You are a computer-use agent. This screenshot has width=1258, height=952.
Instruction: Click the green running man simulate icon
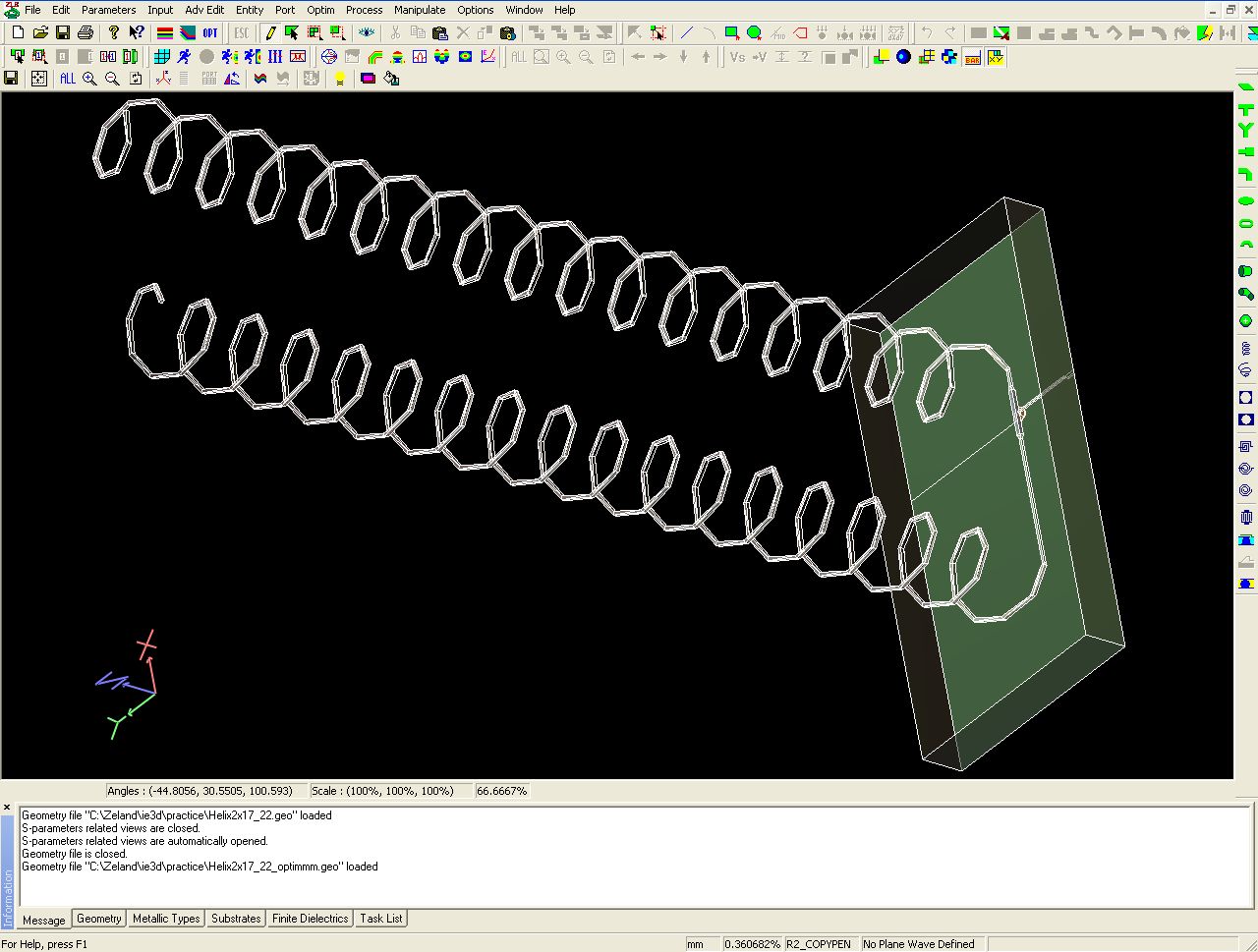click(x=184, y=57)
